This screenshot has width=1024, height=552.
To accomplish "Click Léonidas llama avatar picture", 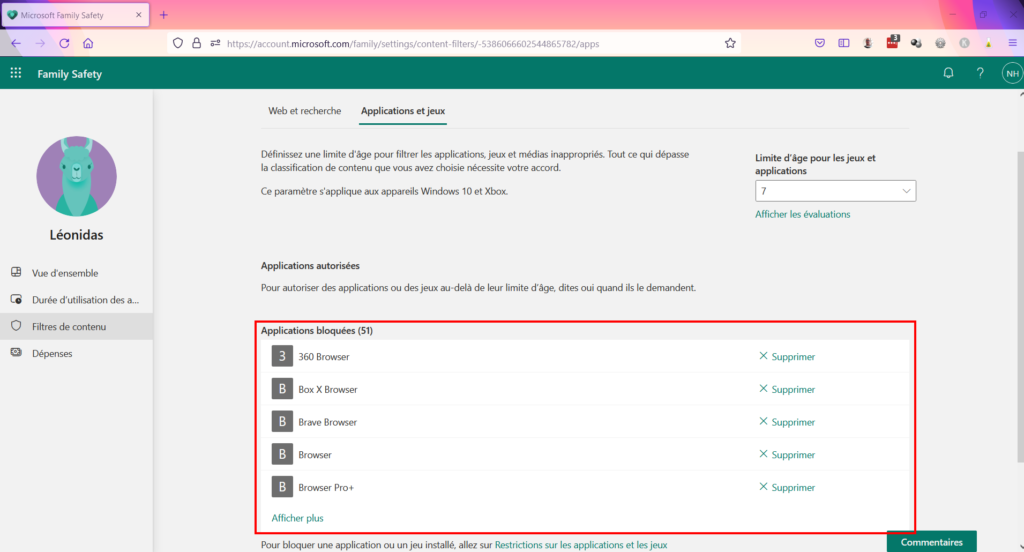I will click(76, 176).
